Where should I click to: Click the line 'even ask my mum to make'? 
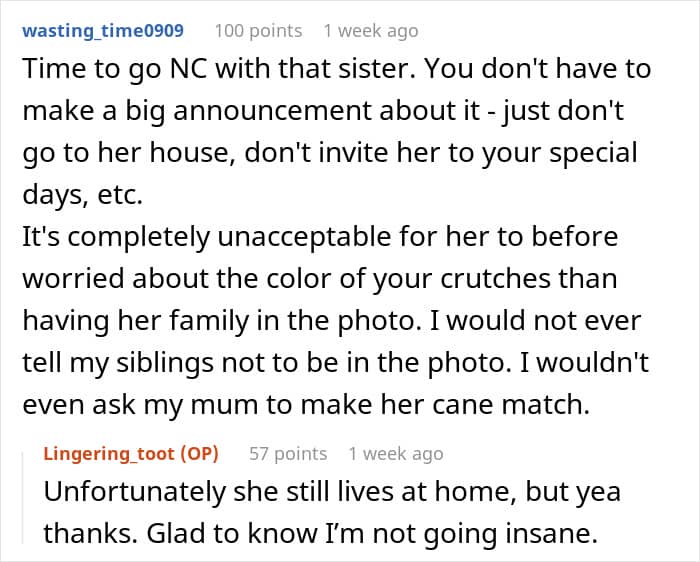[x=306, y=405]
